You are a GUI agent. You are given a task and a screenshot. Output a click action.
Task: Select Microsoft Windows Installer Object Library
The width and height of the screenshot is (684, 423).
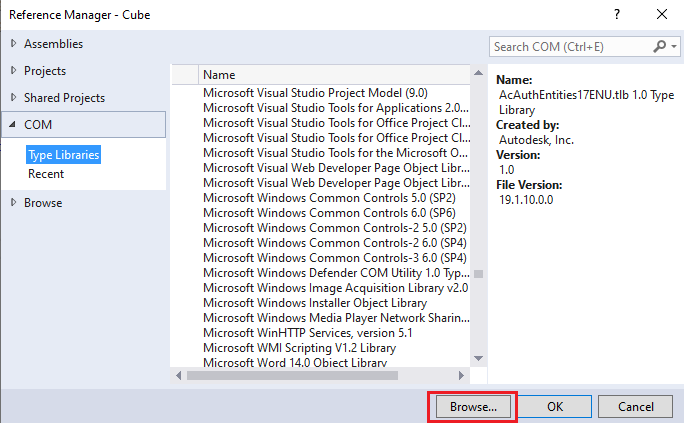(315, 303)
